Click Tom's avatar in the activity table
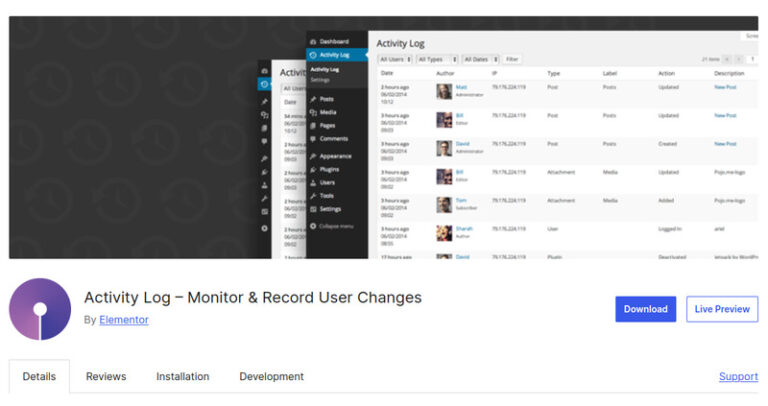The image size is (768, 406). click(x=444, y=205)
